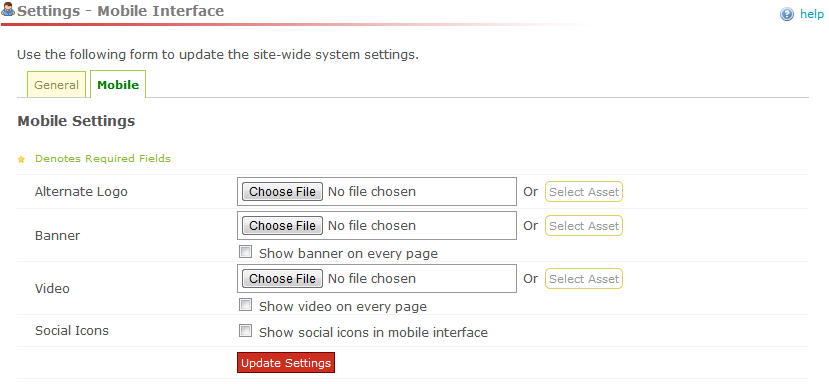Switch to the General tab

[x=56, y=85]
